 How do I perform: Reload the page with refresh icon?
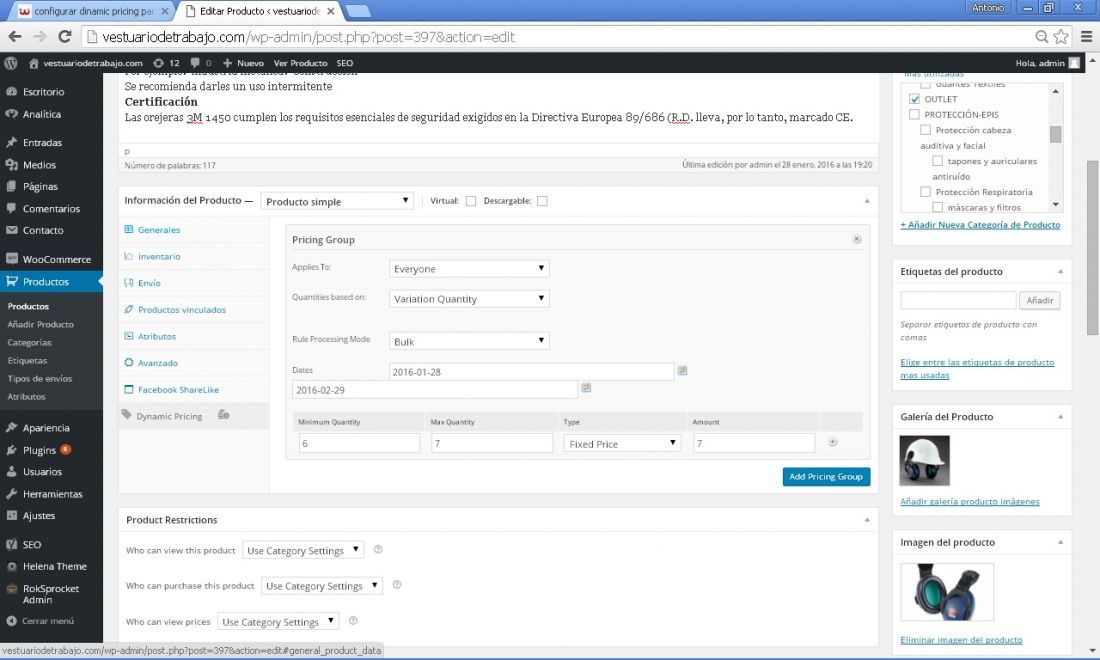point(65,36)
